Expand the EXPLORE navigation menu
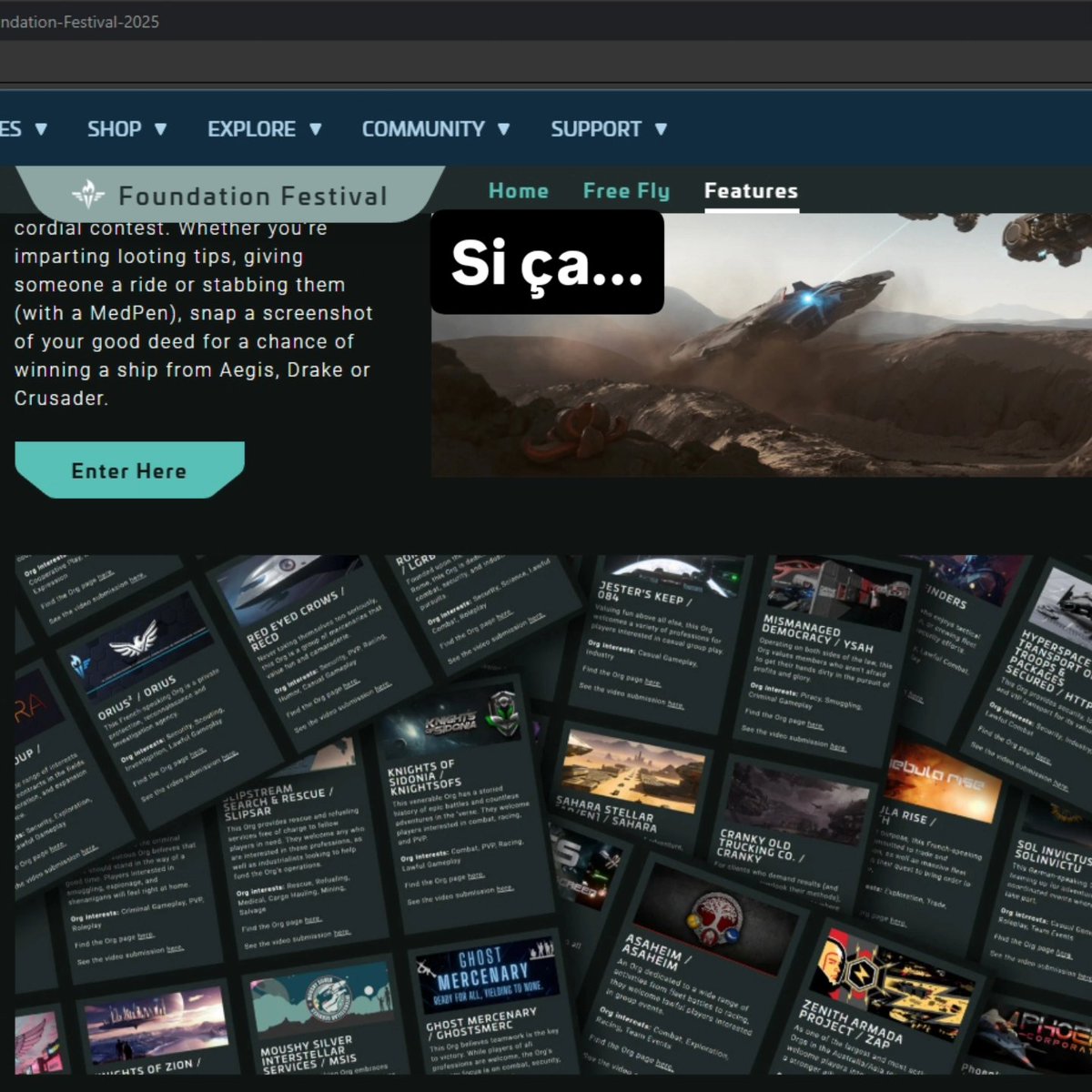The height and width of the screenshot is (1092, 1092). [x=264, y=129]
